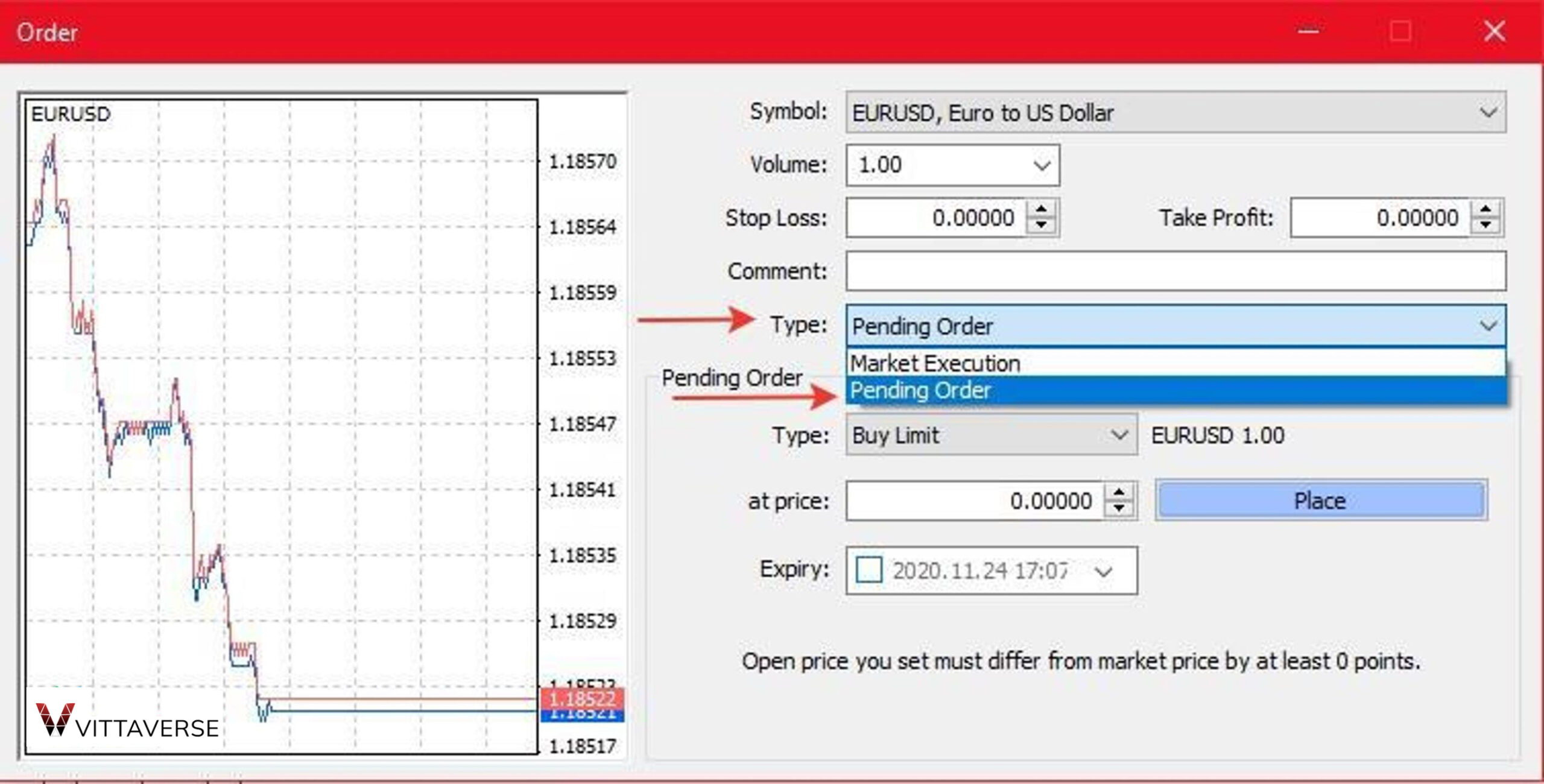Maximize the Order window

click(1400, 31)
